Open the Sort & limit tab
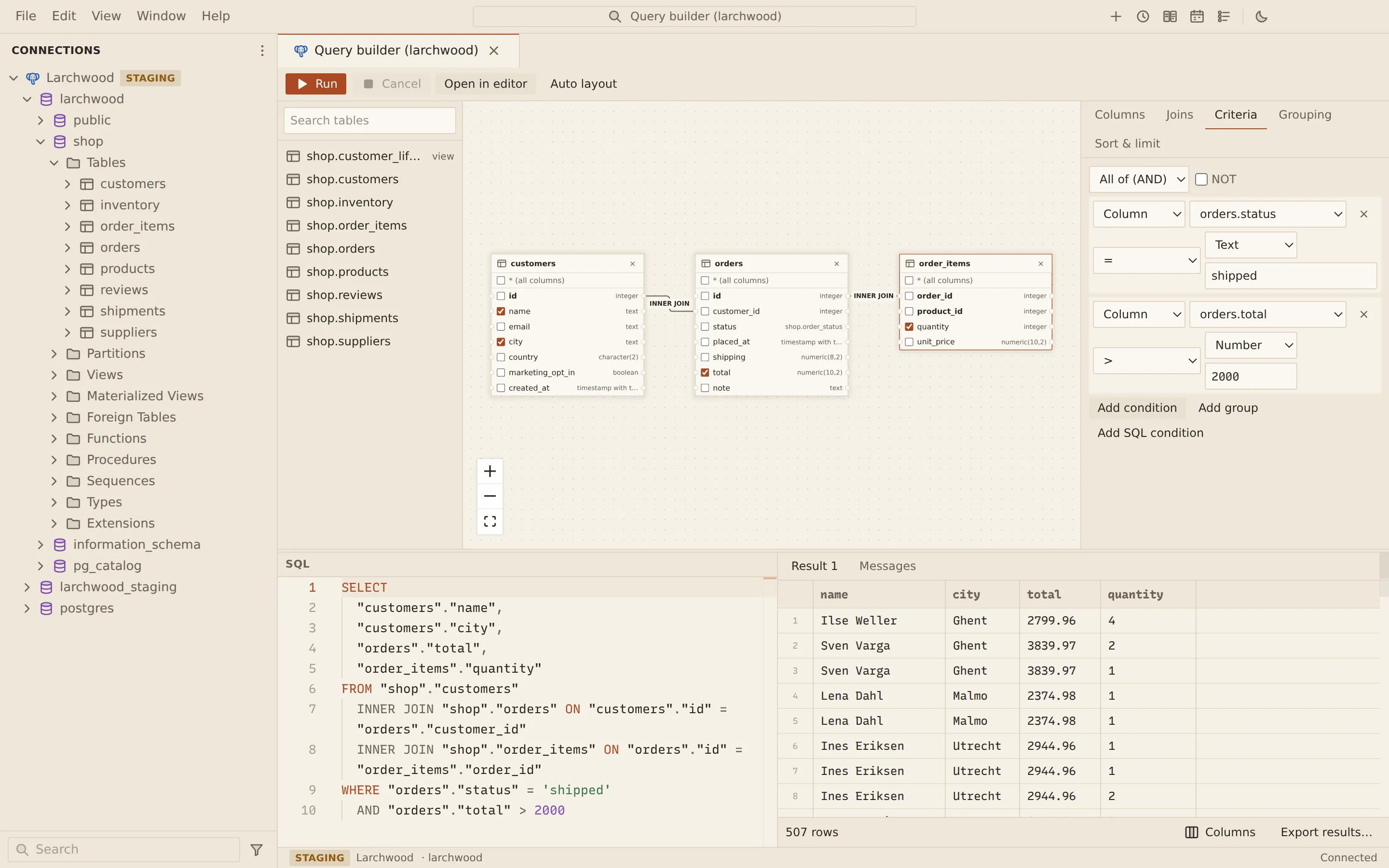The height and width of the screenshot is (868, 1389). pyautogui.click(x=1127, y=144)
